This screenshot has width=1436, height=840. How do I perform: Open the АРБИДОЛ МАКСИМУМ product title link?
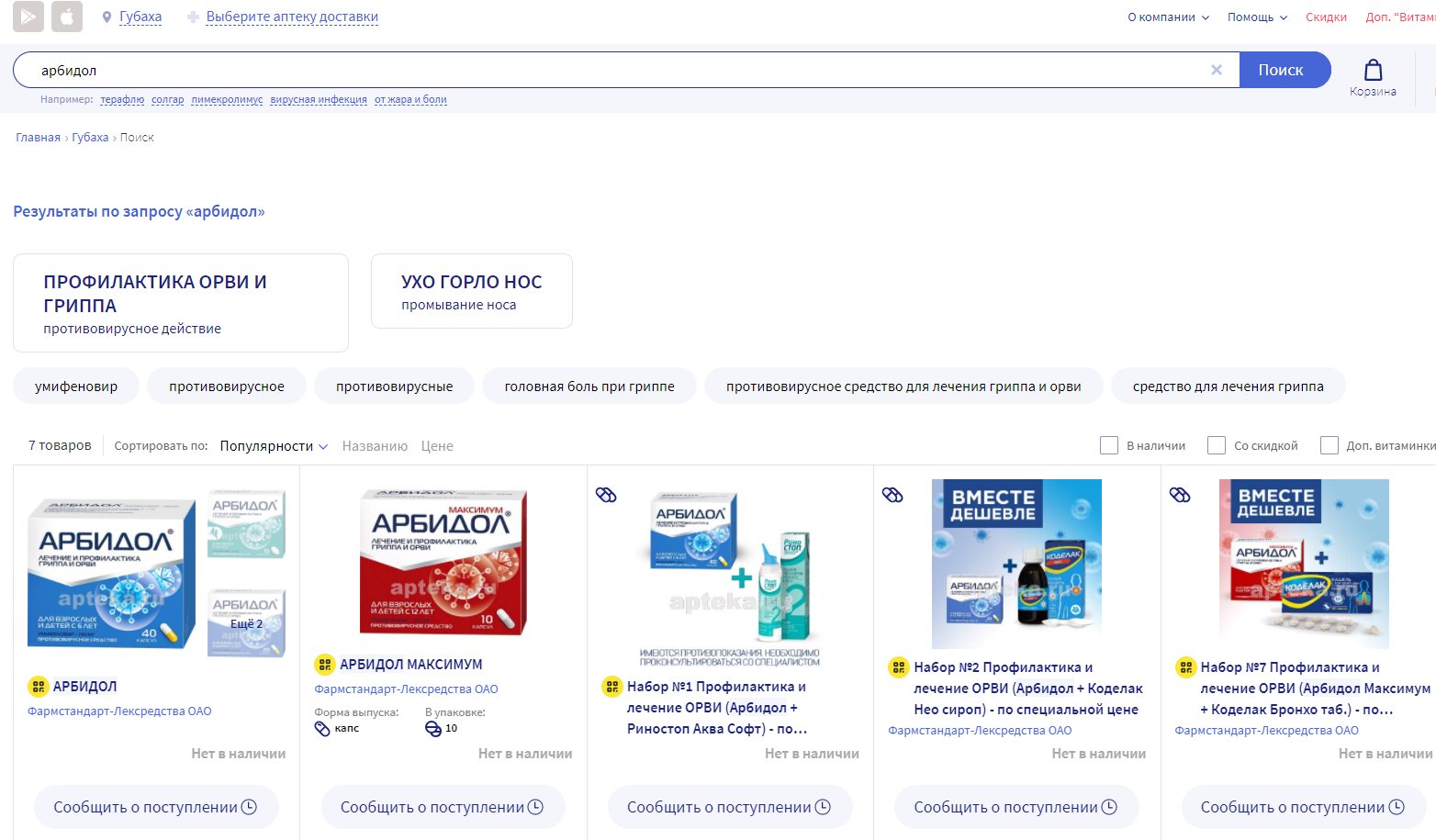[x=411, y=665]
